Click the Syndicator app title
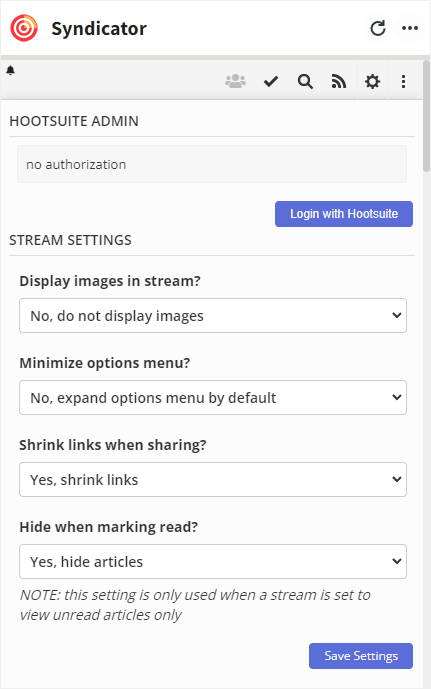 coord(99,29)
